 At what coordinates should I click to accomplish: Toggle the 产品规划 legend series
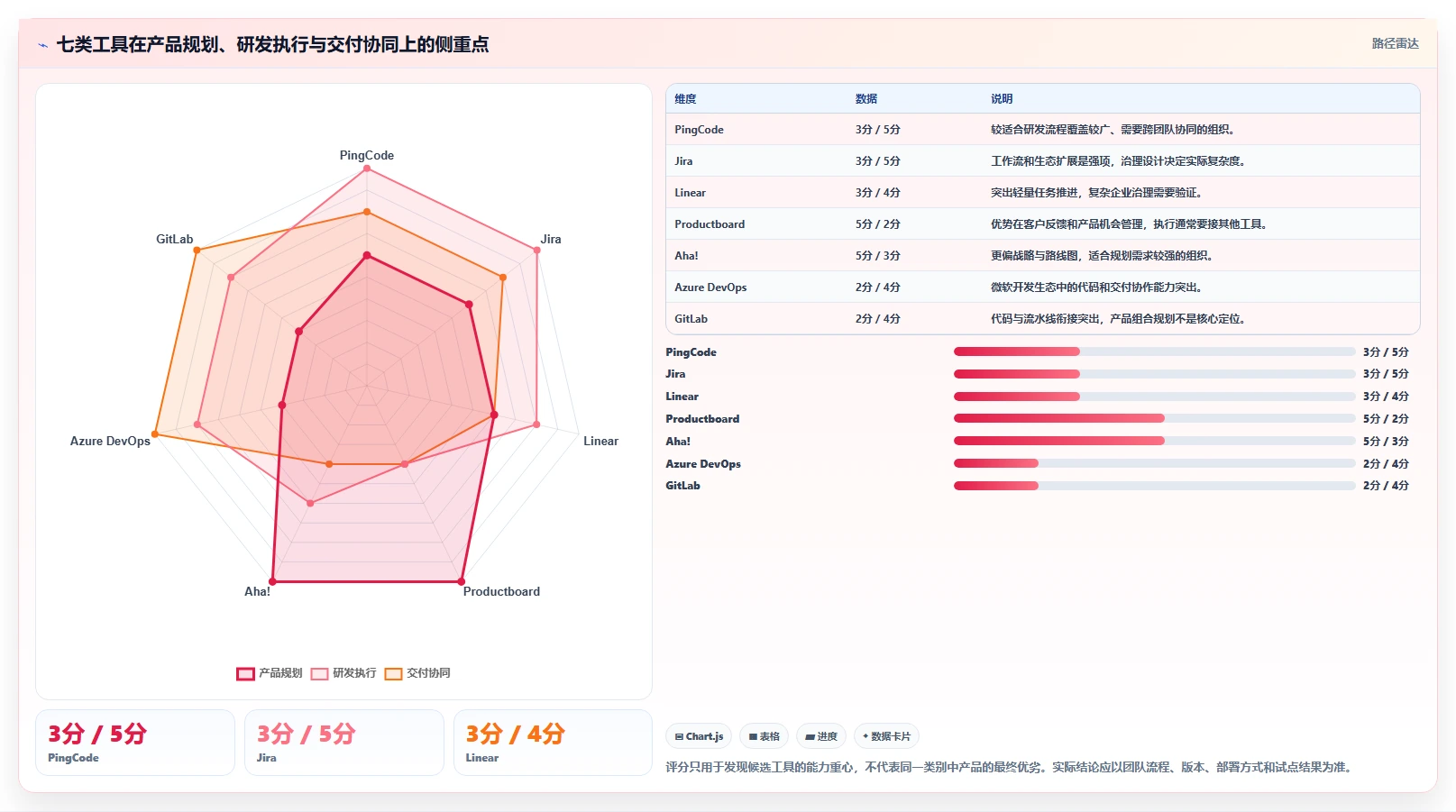(270, 673)
